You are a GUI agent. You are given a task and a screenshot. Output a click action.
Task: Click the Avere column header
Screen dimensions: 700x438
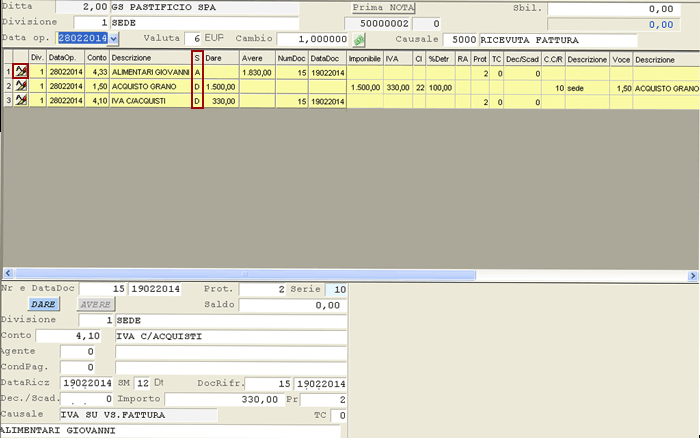click(257, 58)
